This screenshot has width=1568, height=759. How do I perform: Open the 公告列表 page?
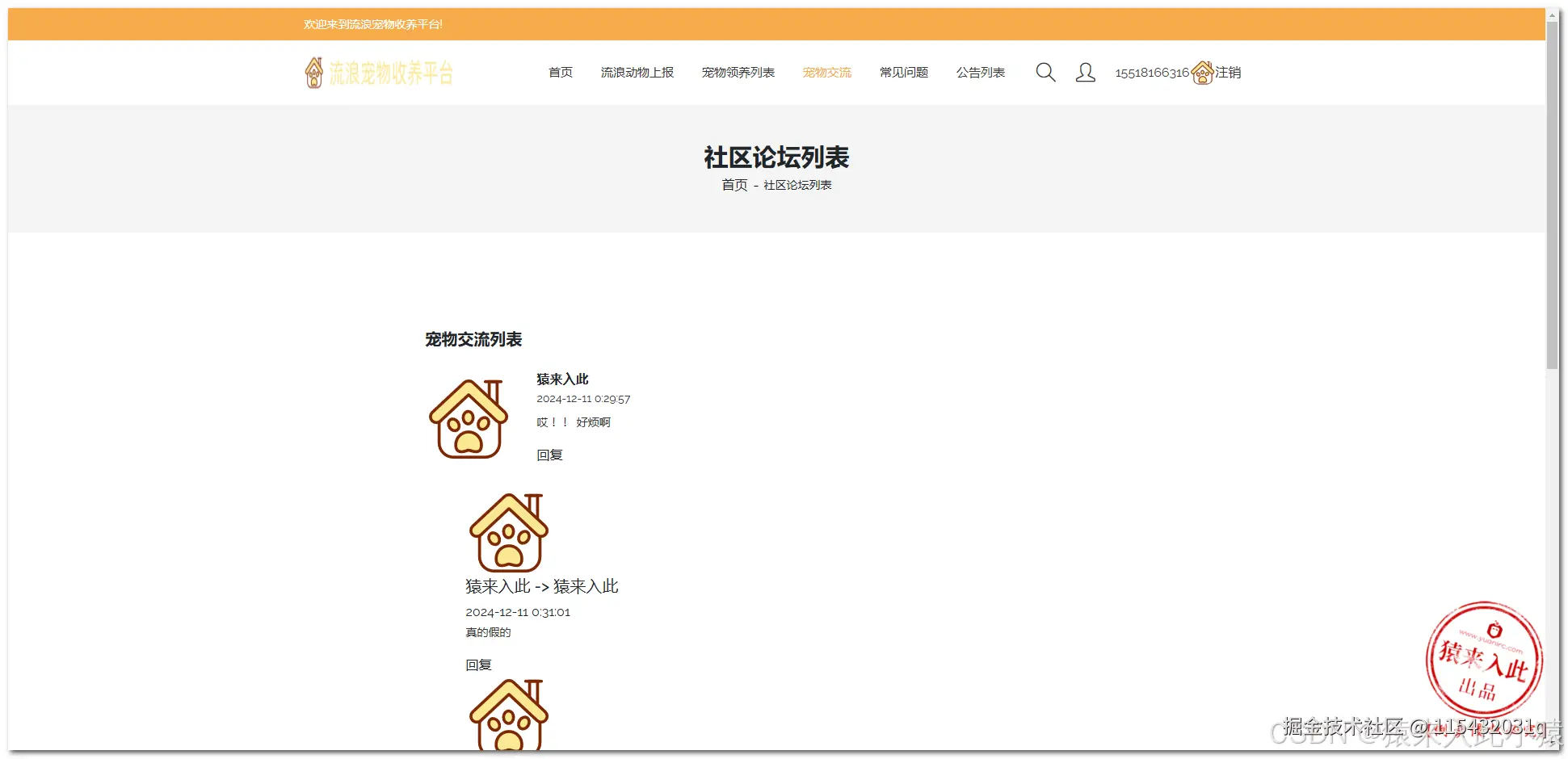point(981,72)
